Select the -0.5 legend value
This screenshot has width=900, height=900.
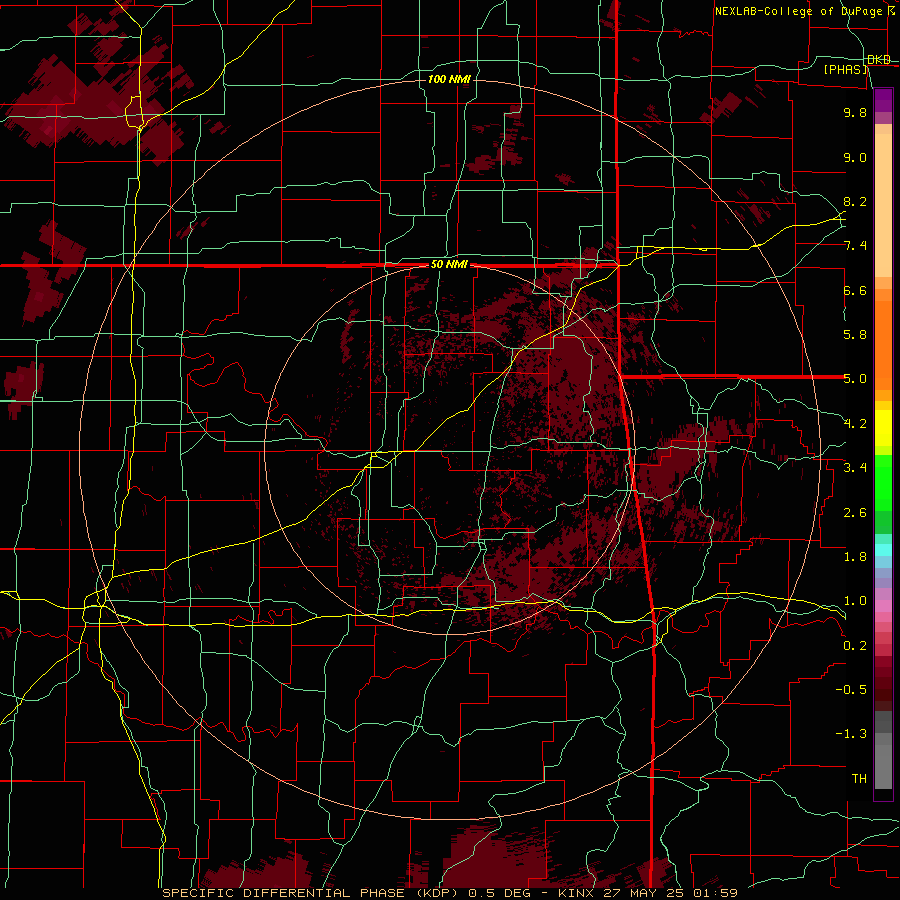(851, 690)
